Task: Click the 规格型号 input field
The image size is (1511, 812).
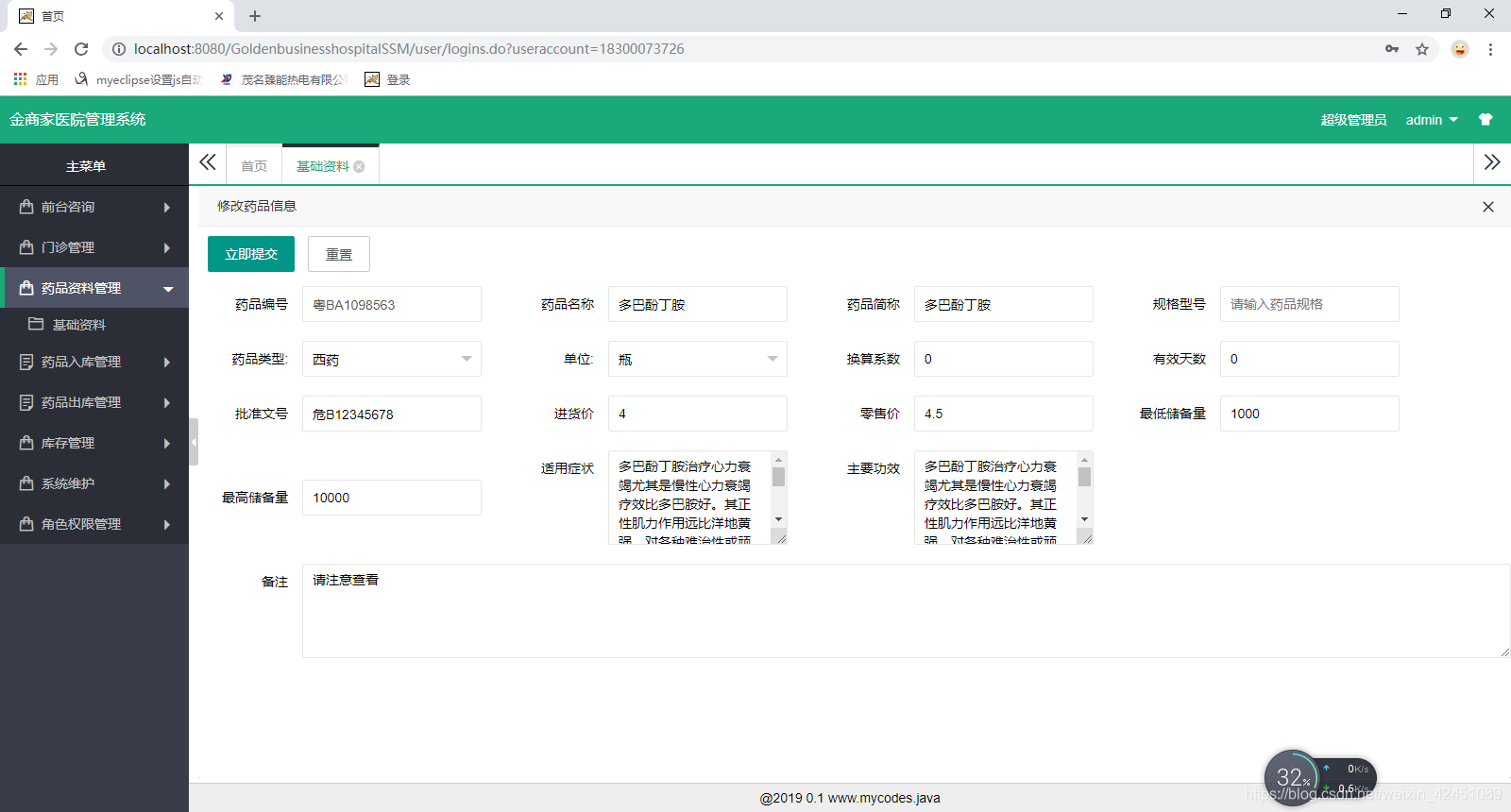Action: pos(1310,304)
